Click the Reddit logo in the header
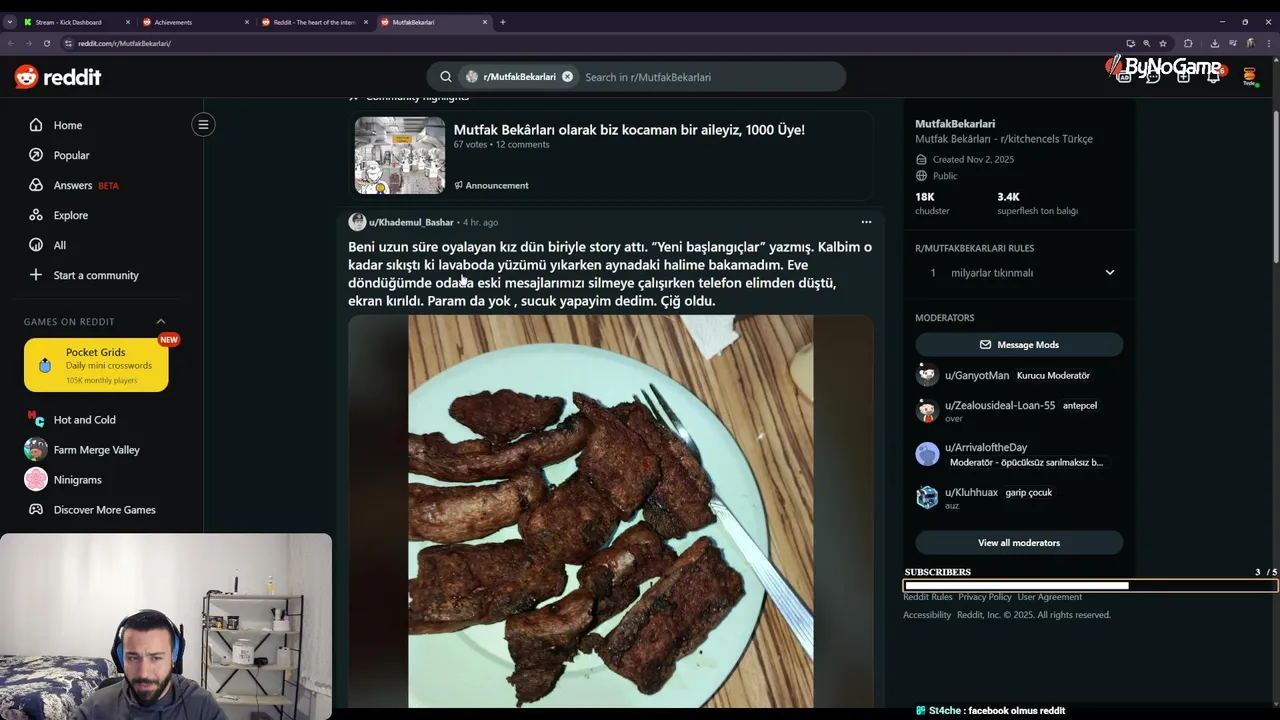 (58, 77)
